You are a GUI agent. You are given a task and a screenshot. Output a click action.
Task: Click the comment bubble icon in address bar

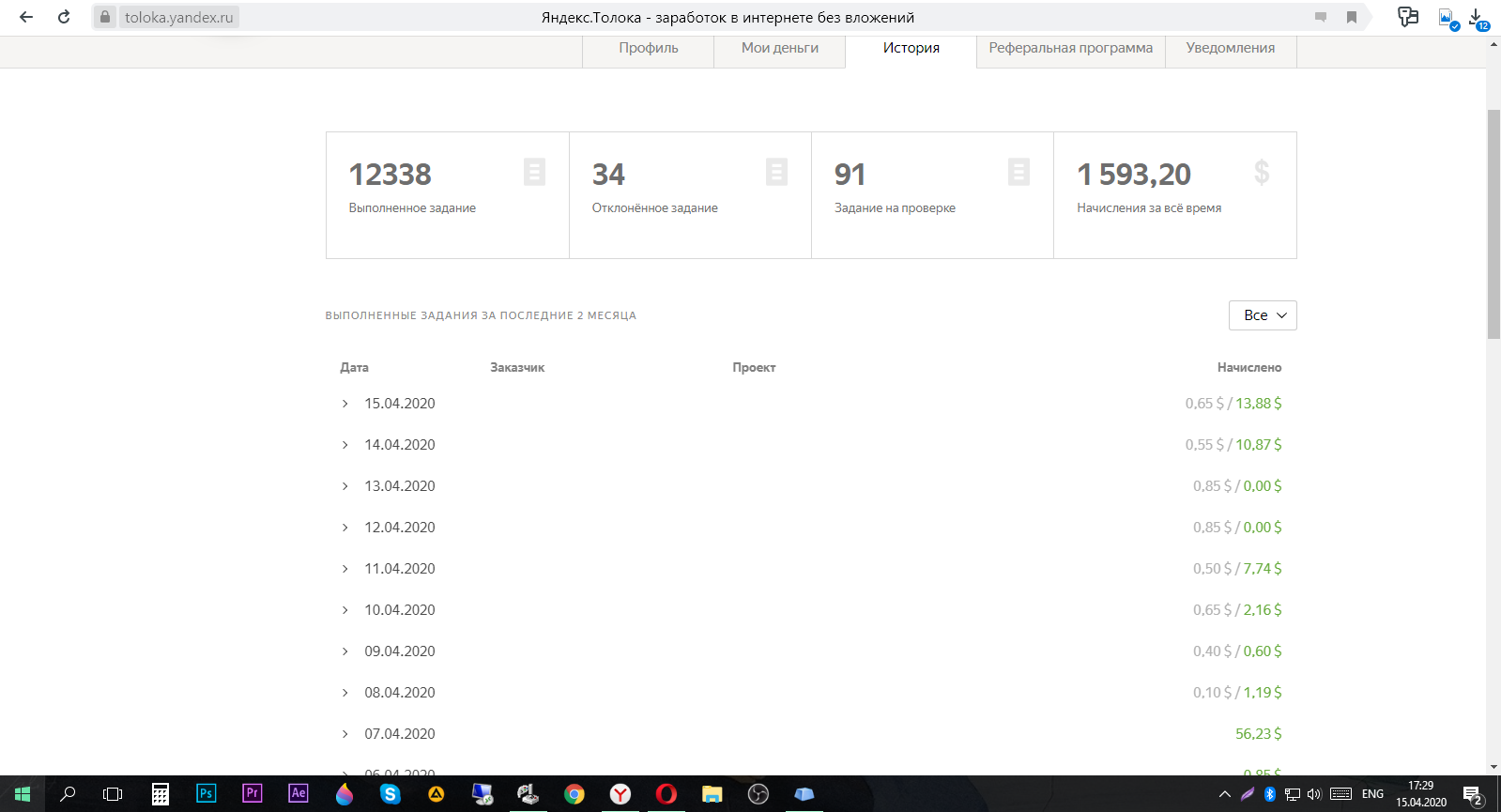click(1321, 17)
